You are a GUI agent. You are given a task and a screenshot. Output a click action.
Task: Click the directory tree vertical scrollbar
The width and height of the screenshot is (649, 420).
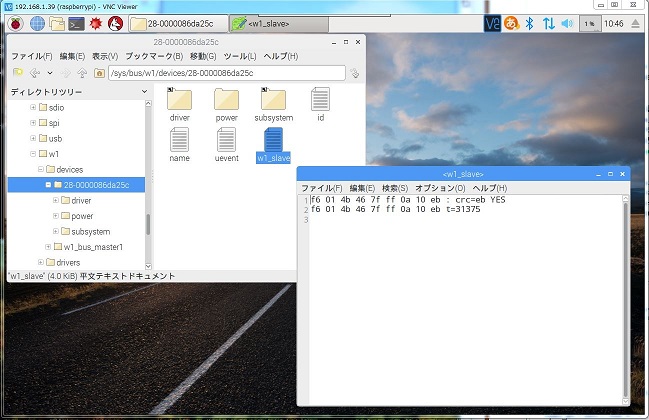click(150, 225)
